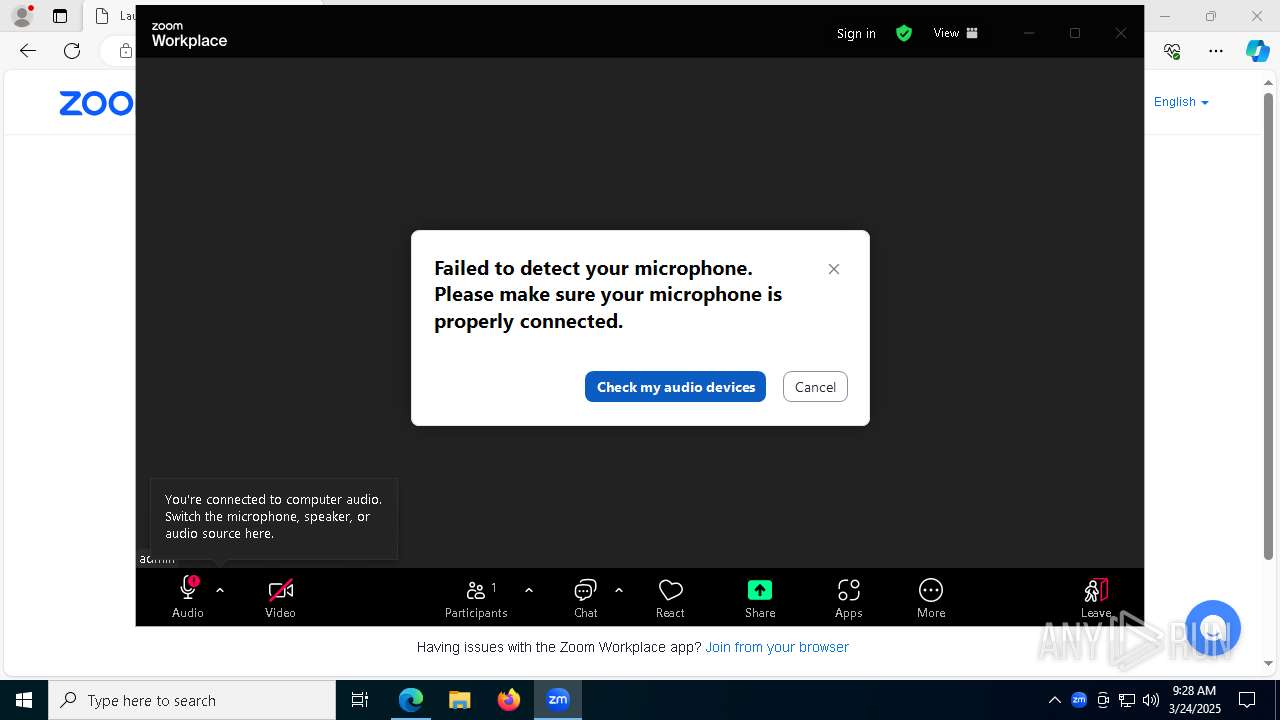The width and height of the screenshot is (1280, 720).
Task: Open the clock showing 9:28 AM
Action: 1194,700
